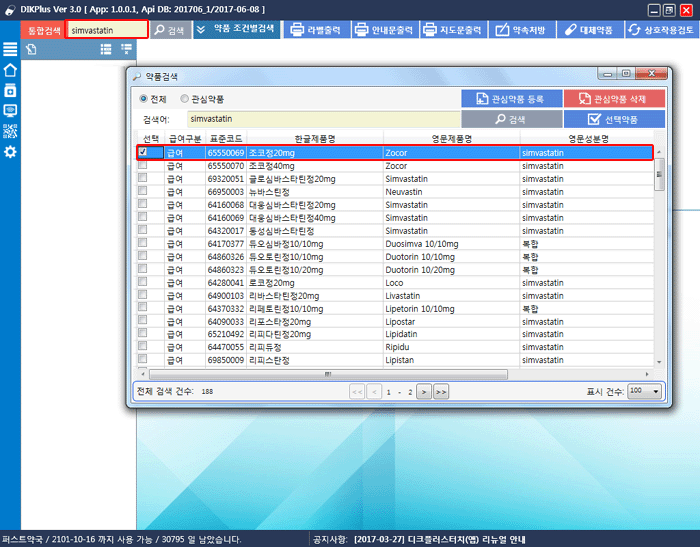This screenshot has width=700, height=547.
Task: Open 대체약품 pill button
Action: pos(590,30)
